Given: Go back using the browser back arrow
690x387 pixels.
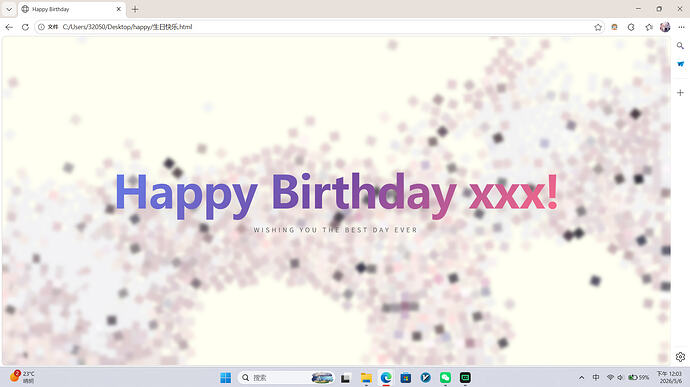Looking at the screenshot, I should [x=9, y=27].
